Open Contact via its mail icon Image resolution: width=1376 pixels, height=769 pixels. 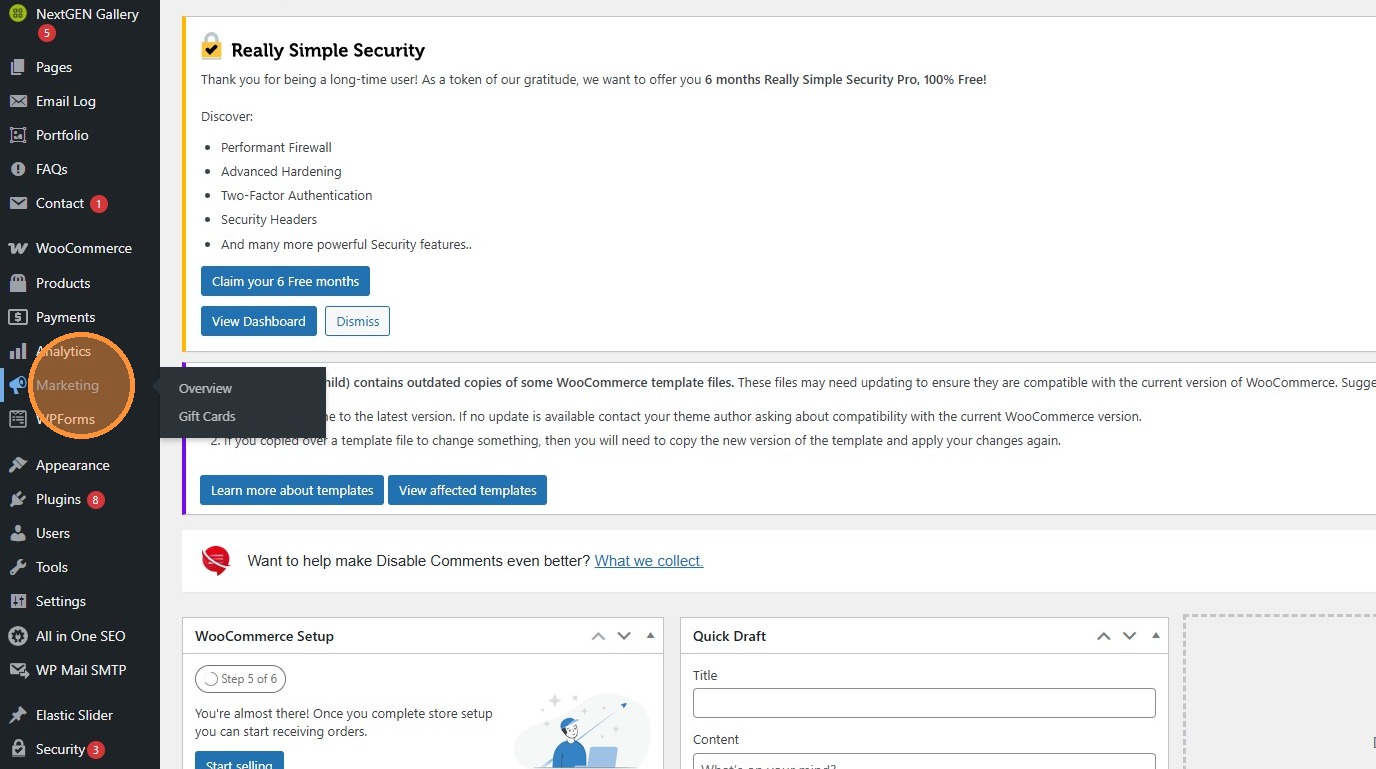pos(17,203)
